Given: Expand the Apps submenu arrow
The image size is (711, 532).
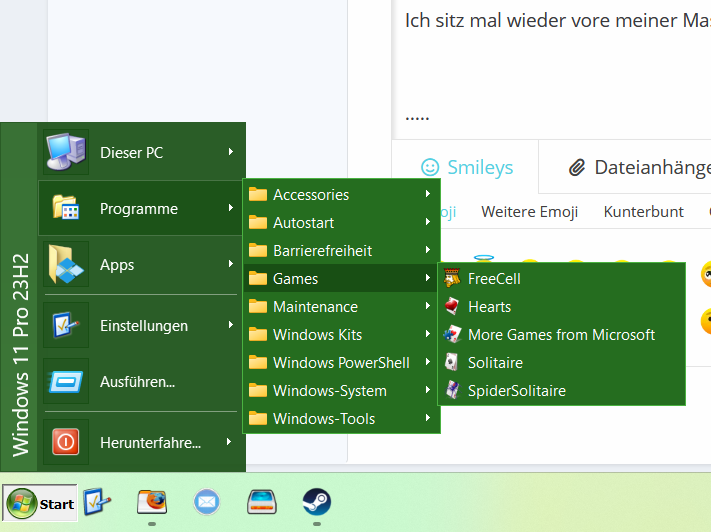Looking at the screenshot, I should (231, 264).
